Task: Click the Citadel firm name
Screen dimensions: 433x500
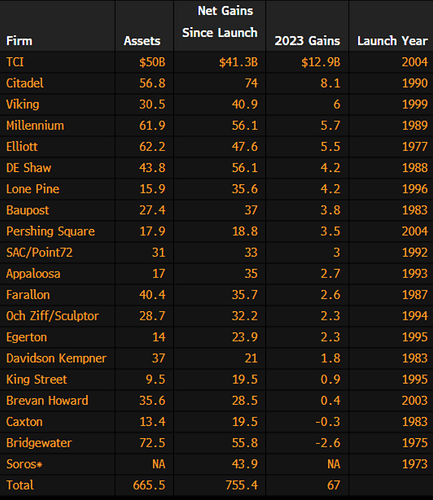Action: tap(25, 83)
